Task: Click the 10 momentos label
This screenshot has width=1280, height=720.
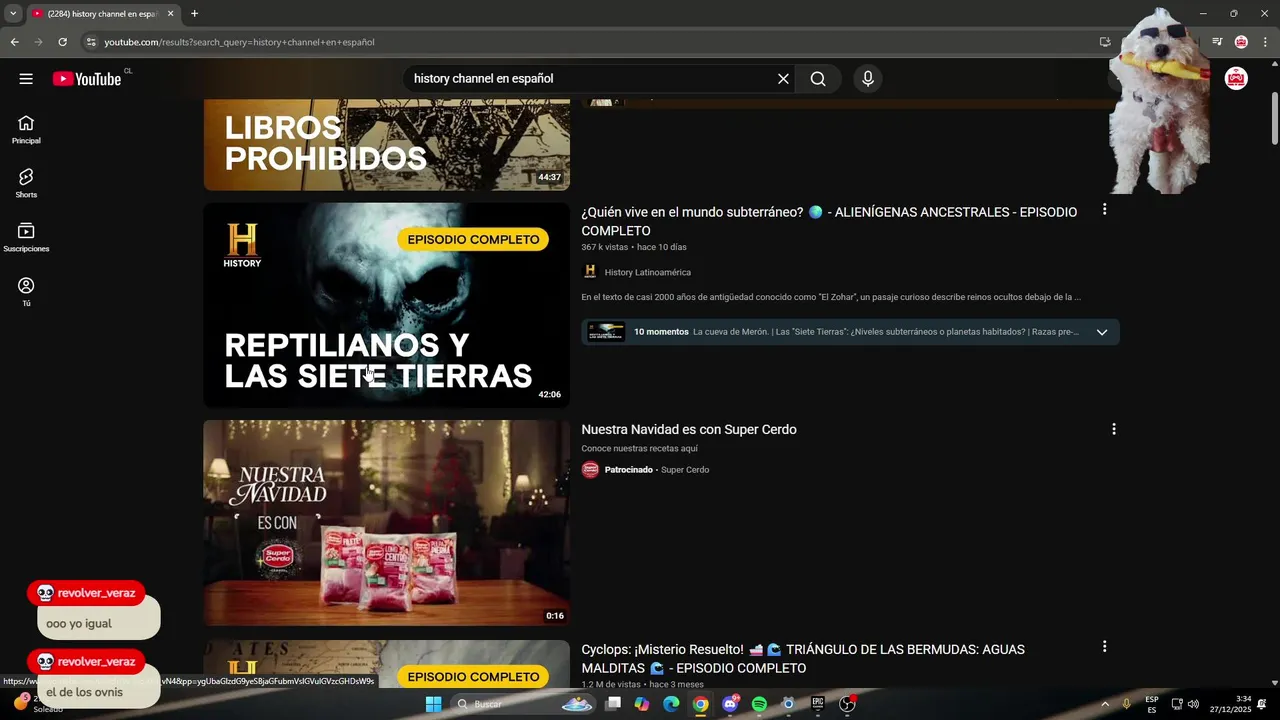Action: tap(661, 332)
